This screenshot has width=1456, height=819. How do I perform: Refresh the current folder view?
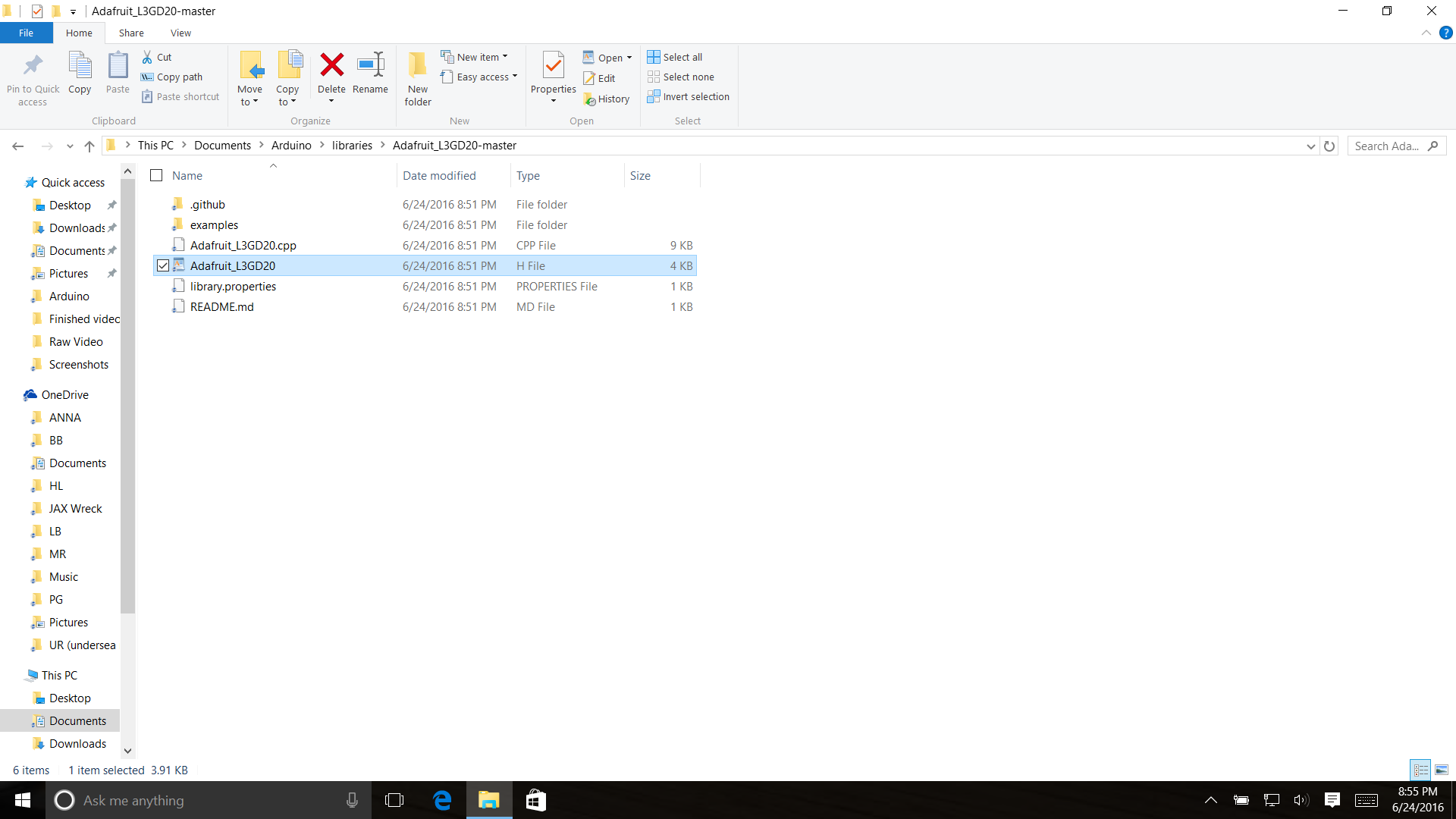tap(1329, 146)
